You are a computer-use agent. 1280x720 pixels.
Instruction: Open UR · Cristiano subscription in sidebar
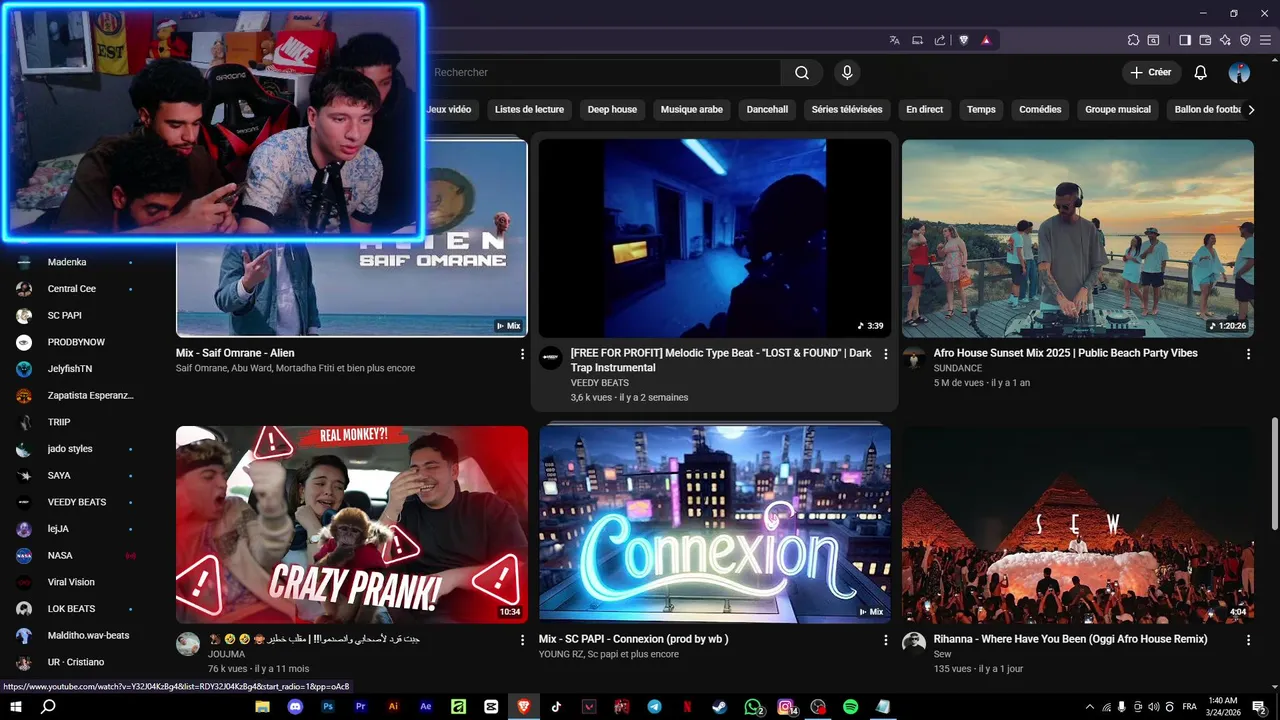pyautogui.click(x=76, y=662)
